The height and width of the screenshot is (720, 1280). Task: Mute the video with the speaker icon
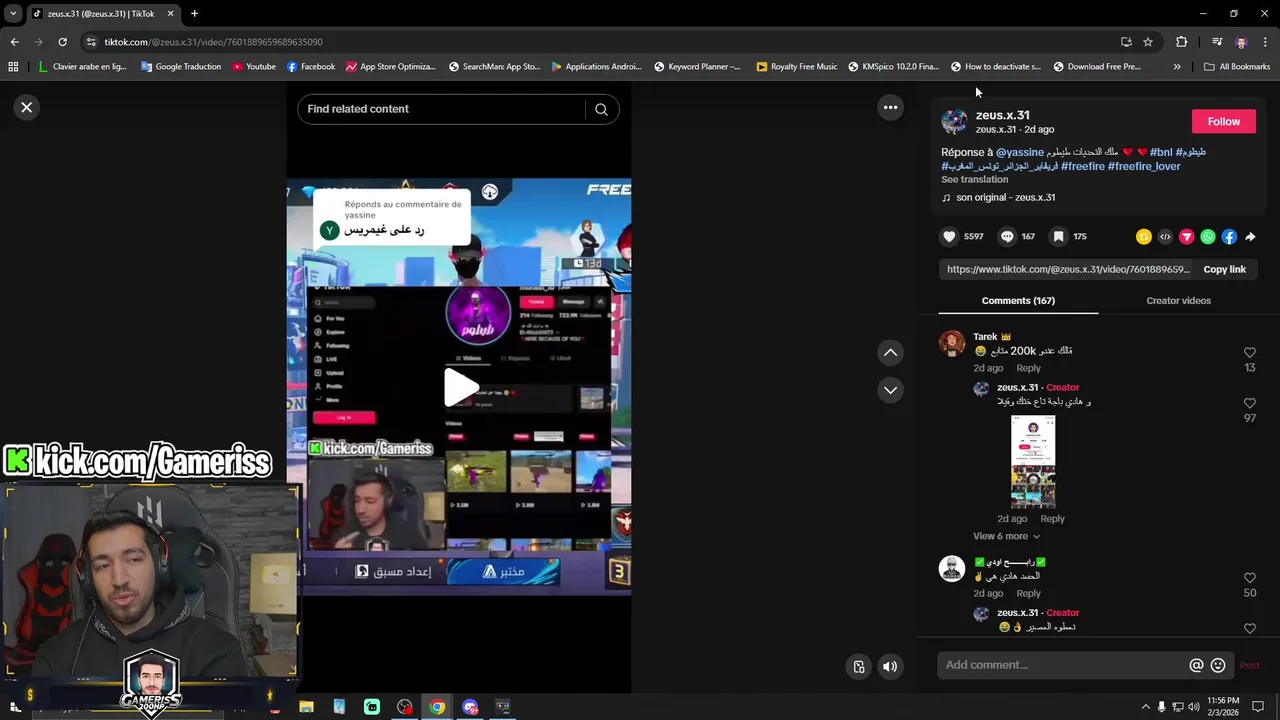890,667
